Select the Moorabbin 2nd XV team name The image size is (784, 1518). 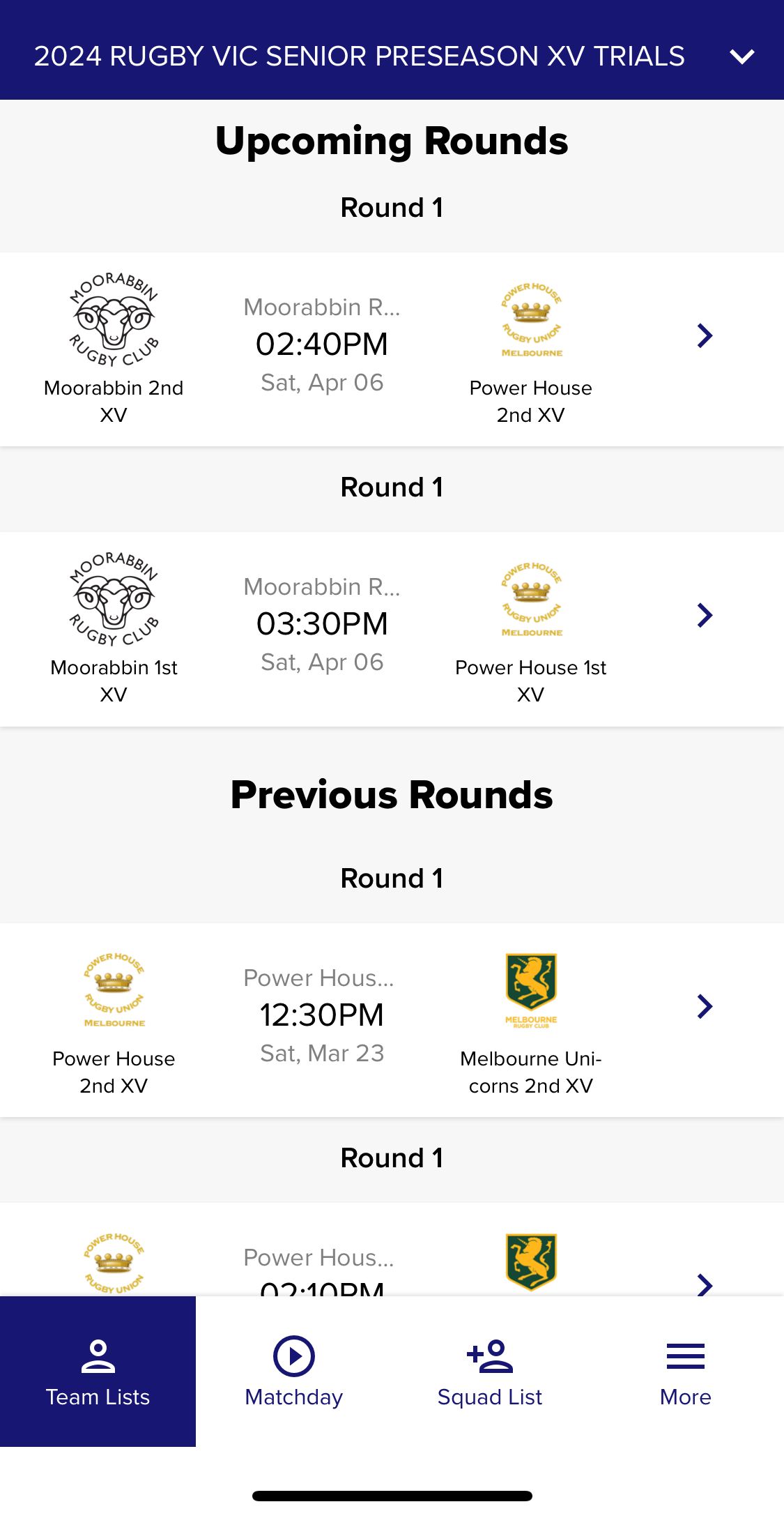tap(114, 401)
